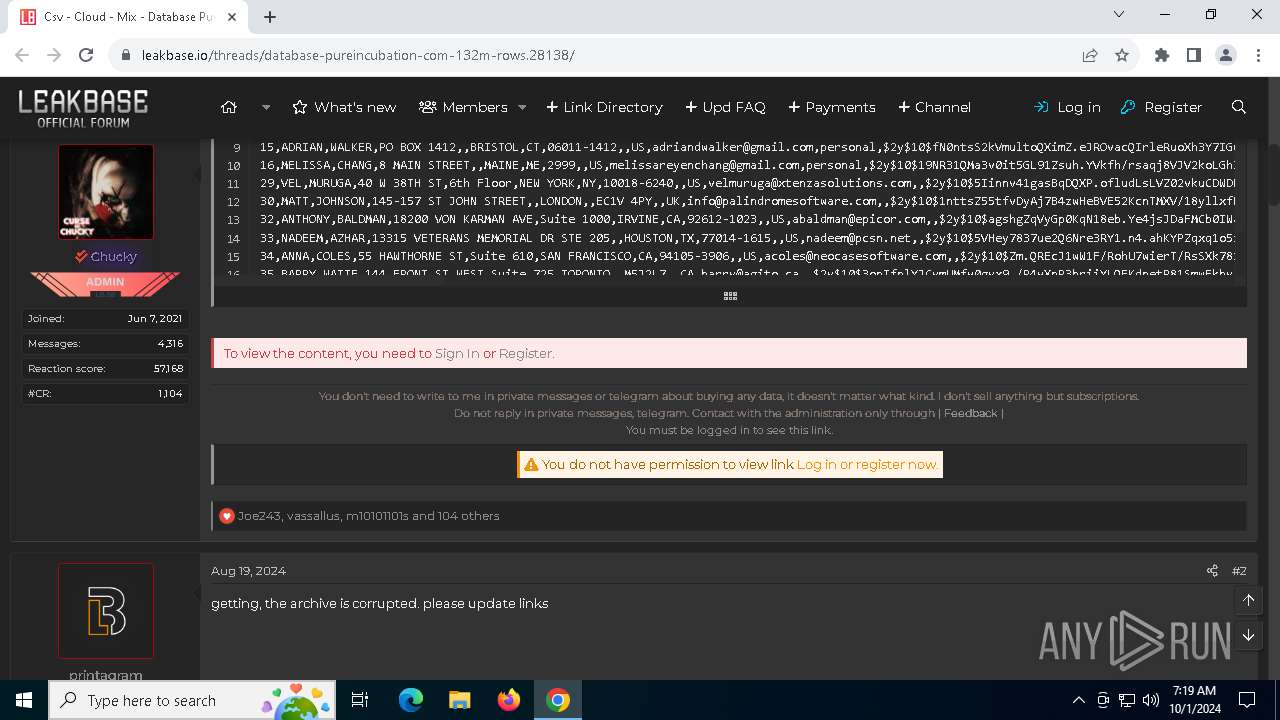Show hidden system tray icons
The height and width of the screenshot is (720, 1280).
point(1078,700)
